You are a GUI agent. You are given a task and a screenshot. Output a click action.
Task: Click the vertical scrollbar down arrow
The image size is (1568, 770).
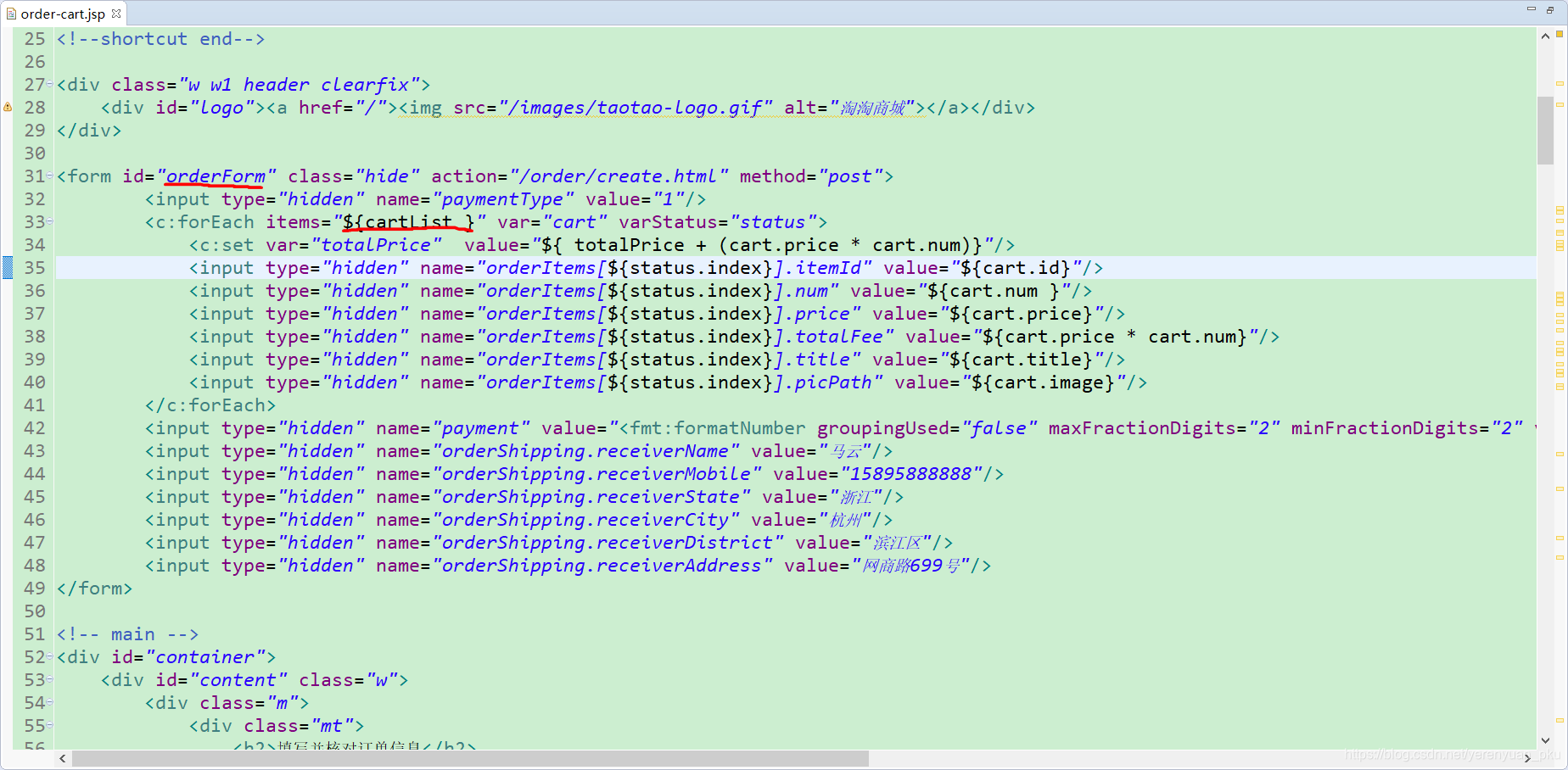point(1545,740)
